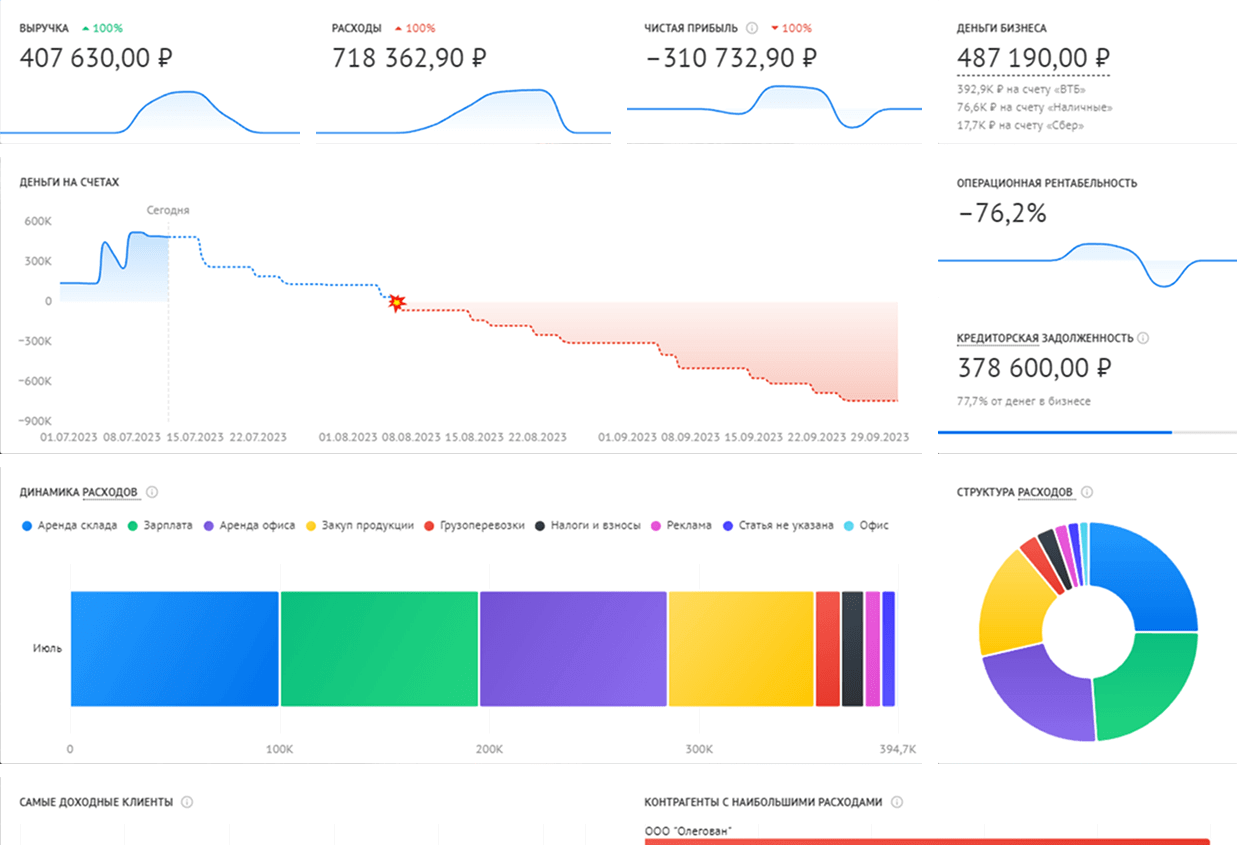Click the accounts payable progress bar
The width and height of the screenshot is (1242, 845).
pos(1087,432)
